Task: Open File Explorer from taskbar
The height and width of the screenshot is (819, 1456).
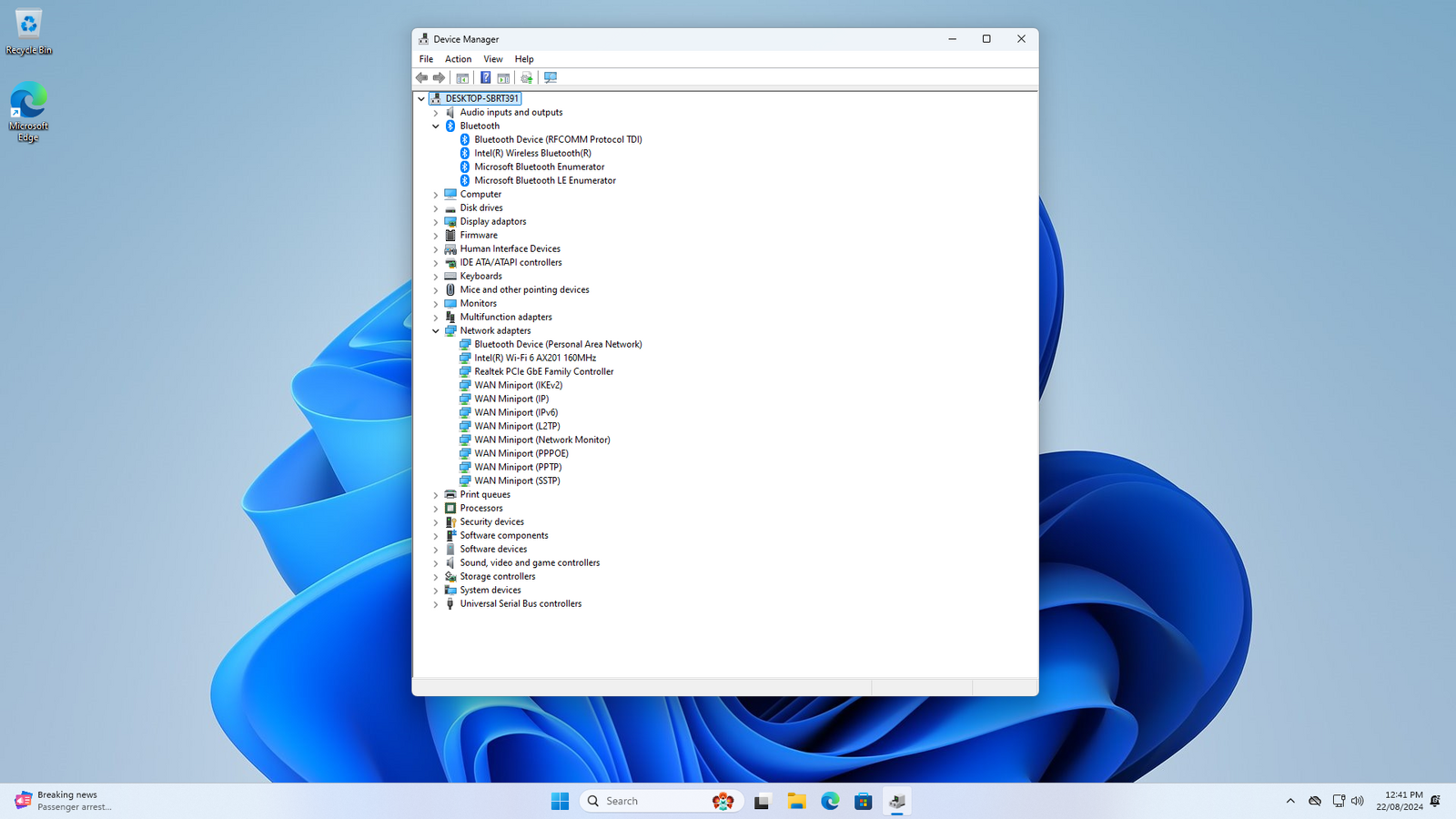Action: pyautogui.click(x=796, y=801)
